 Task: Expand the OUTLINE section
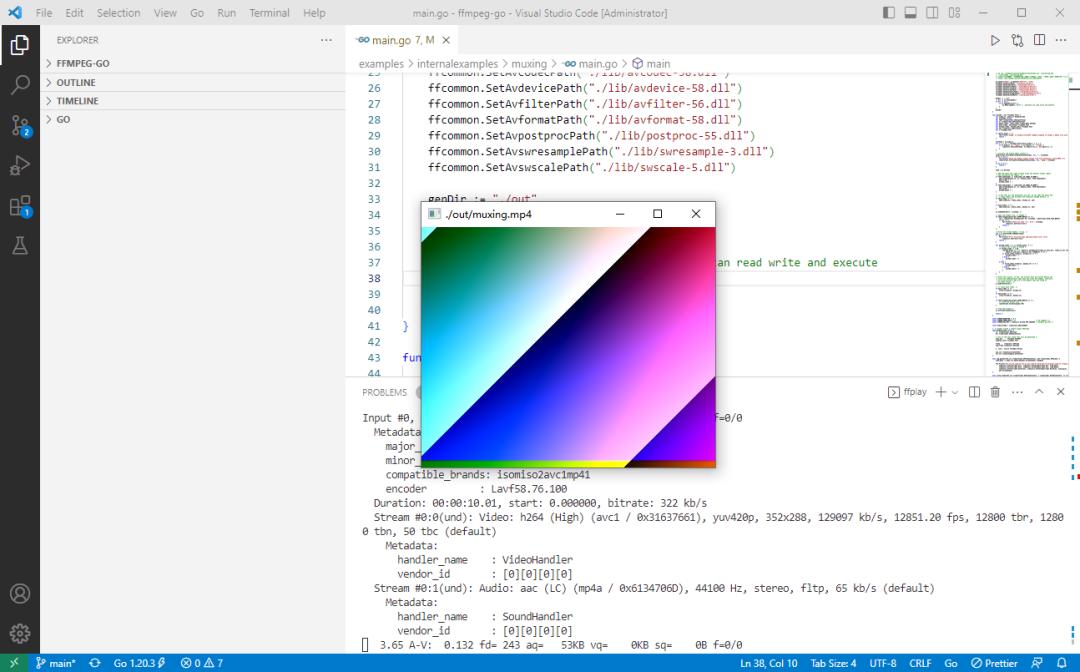[x=76, y=82]
